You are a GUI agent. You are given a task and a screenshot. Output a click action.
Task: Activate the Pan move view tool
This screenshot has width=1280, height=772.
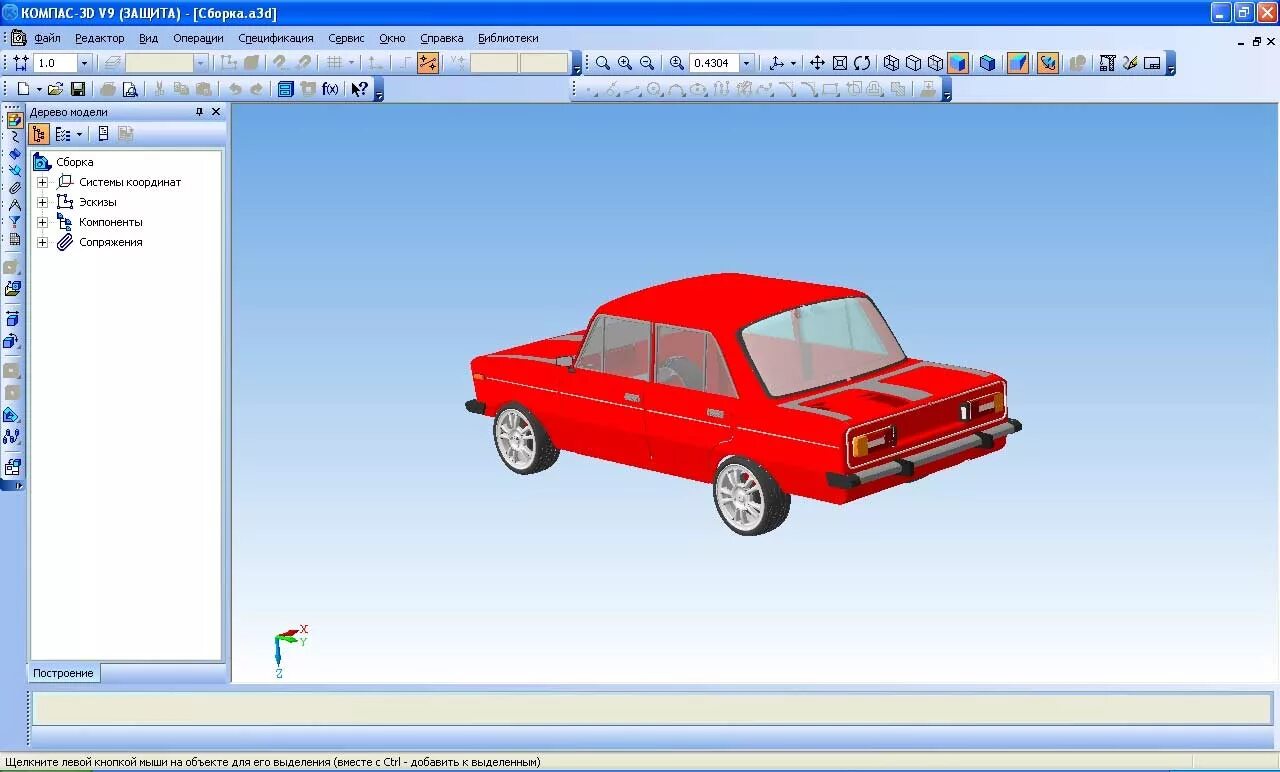[817, 63]
